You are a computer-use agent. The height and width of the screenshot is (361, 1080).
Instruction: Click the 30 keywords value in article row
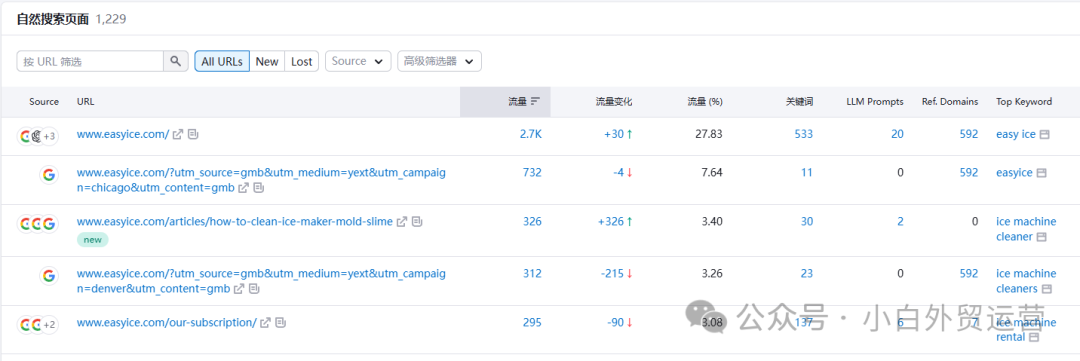coord(807,222)
